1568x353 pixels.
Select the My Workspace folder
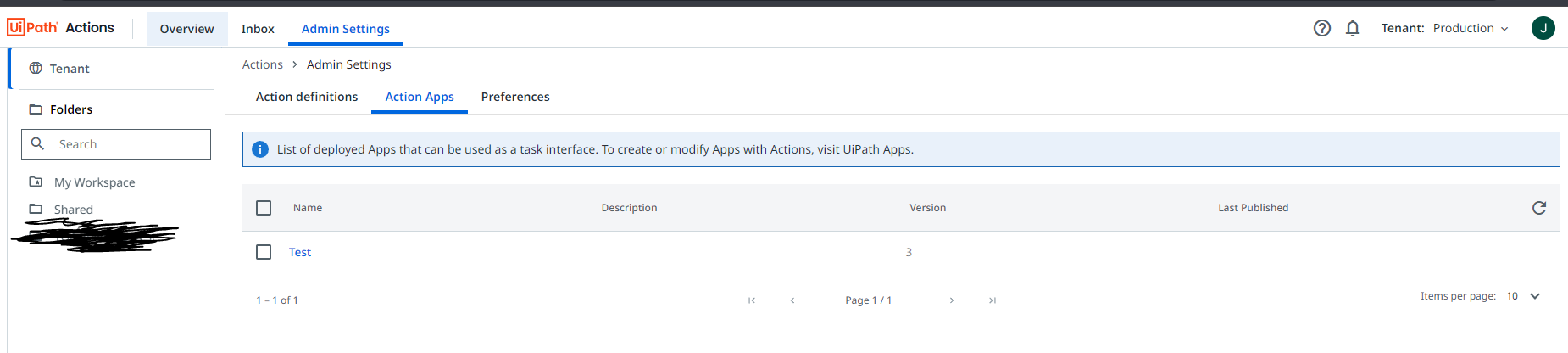[x=94, y=182]
